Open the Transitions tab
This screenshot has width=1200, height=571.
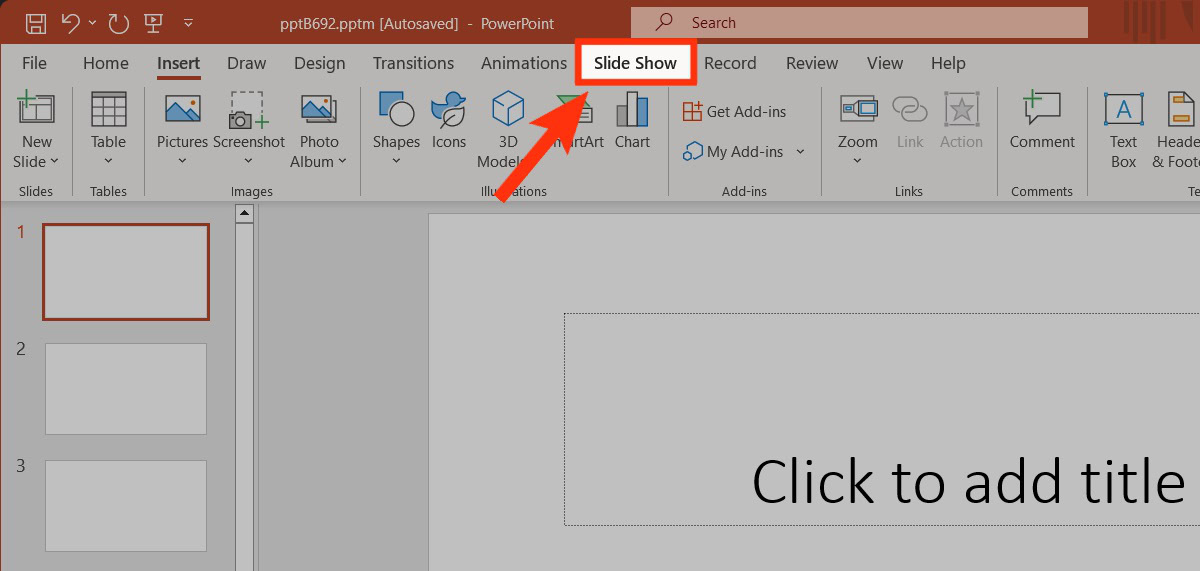(x=414, y=63)
